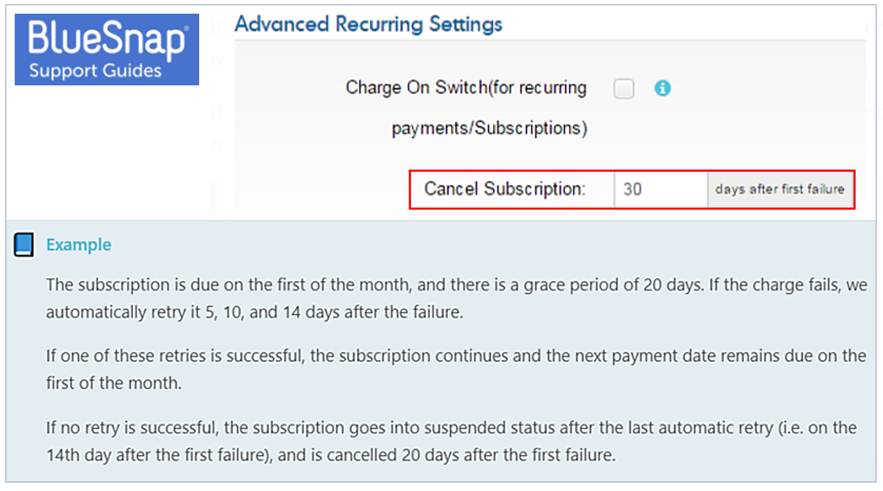The height and width of the screenshot is (491, 883).
Task: Click the line starting 'first of the month.'
Action: tap(116, 382)
